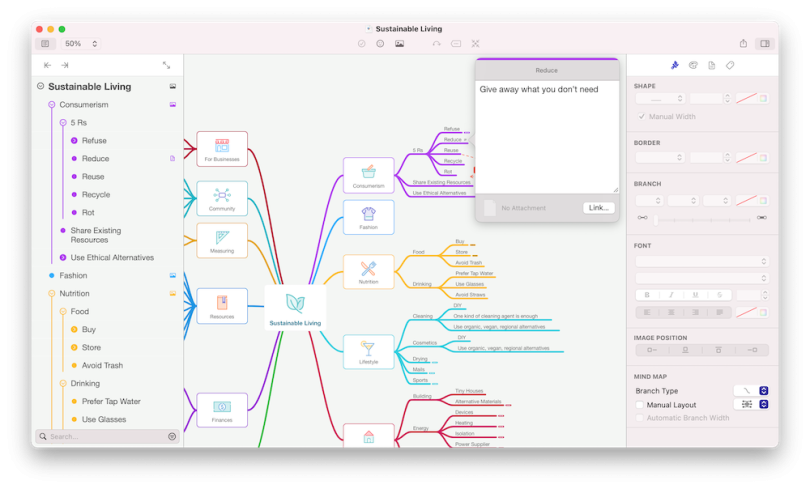The image size is (810, 489).
Task: Switch to the document inspector tab
Action: click(712, 65)
